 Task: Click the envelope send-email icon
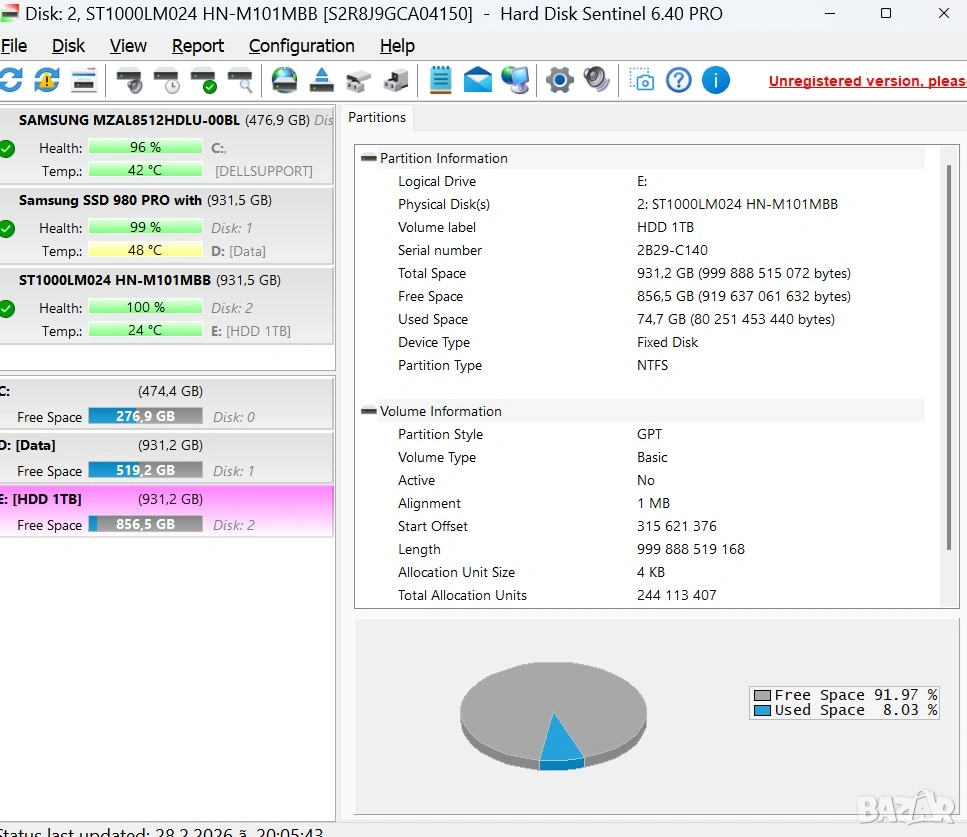tap(478, 80)
